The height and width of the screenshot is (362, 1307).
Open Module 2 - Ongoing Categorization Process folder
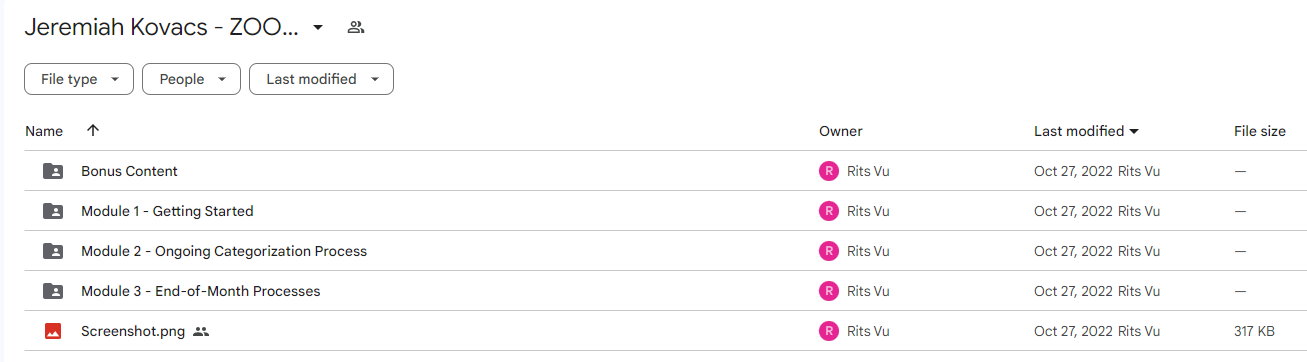click(x=224, y=251)
